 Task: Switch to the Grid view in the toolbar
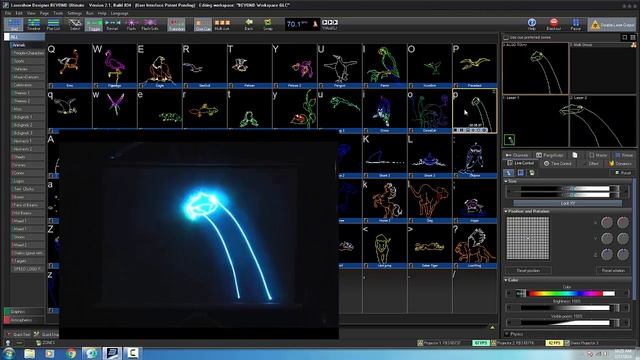pos(14,24)
